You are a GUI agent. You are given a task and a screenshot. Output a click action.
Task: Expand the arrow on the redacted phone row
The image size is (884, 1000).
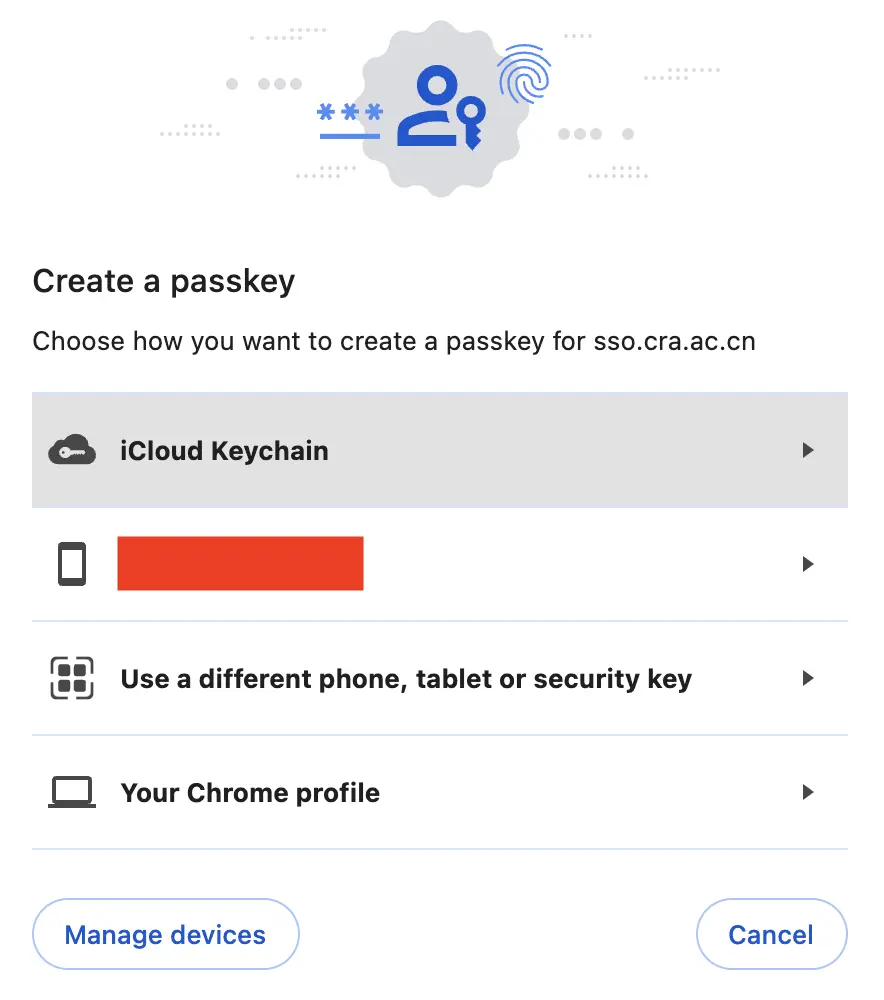click(809, 565)
